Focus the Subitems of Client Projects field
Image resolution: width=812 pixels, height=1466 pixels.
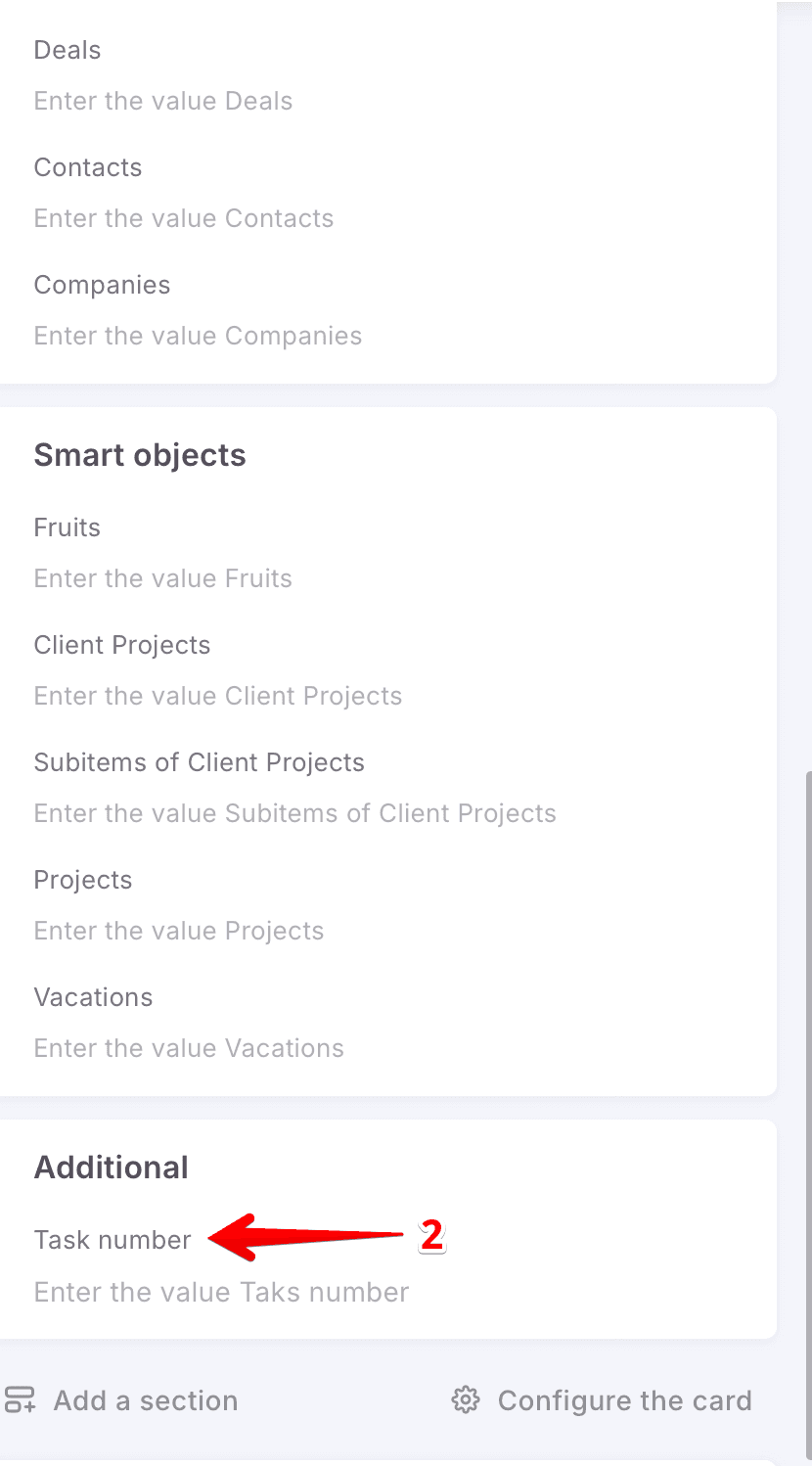[x=294, y=813]
